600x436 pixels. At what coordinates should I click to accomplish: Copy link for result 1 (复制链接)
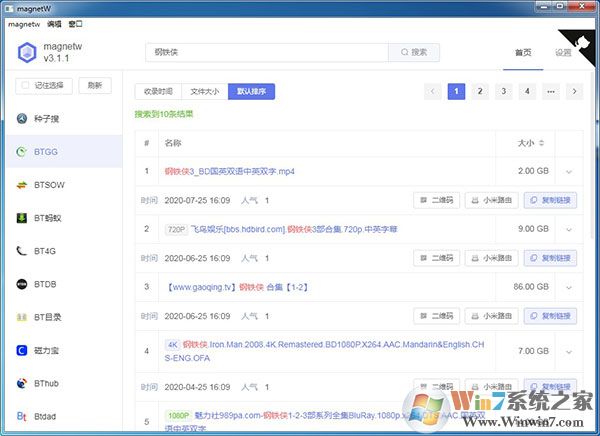pos(550,200)
